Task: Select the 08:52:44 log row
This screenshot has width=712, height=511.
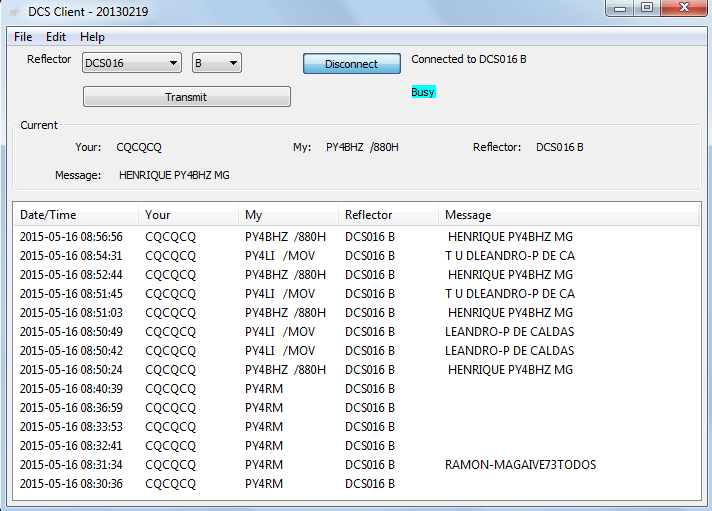Action: click(x=356, y=275)
